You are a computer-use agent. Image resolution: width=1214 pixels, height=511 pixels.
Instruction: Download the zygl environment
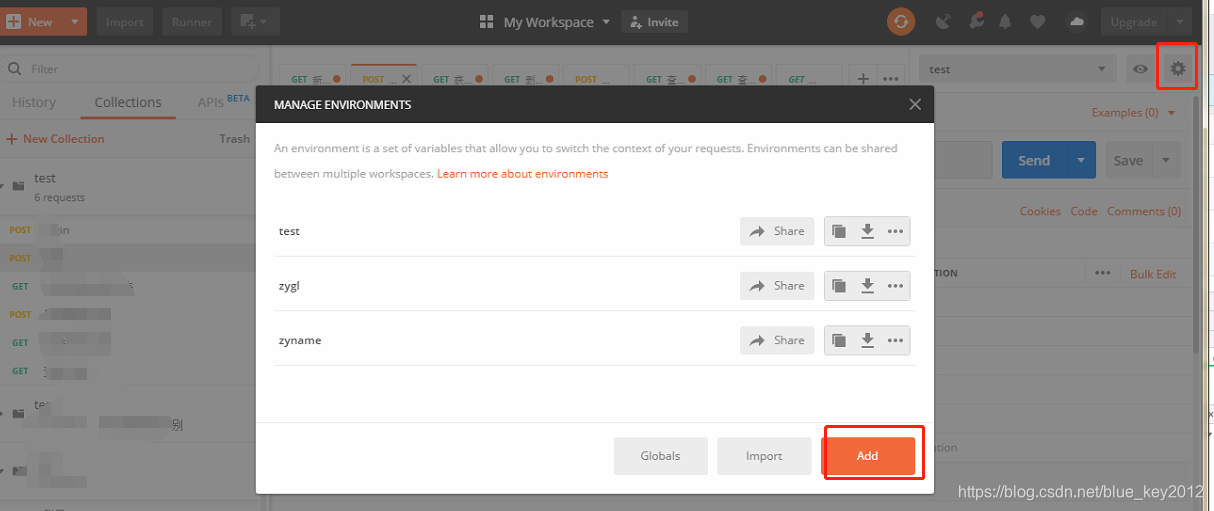868,286
